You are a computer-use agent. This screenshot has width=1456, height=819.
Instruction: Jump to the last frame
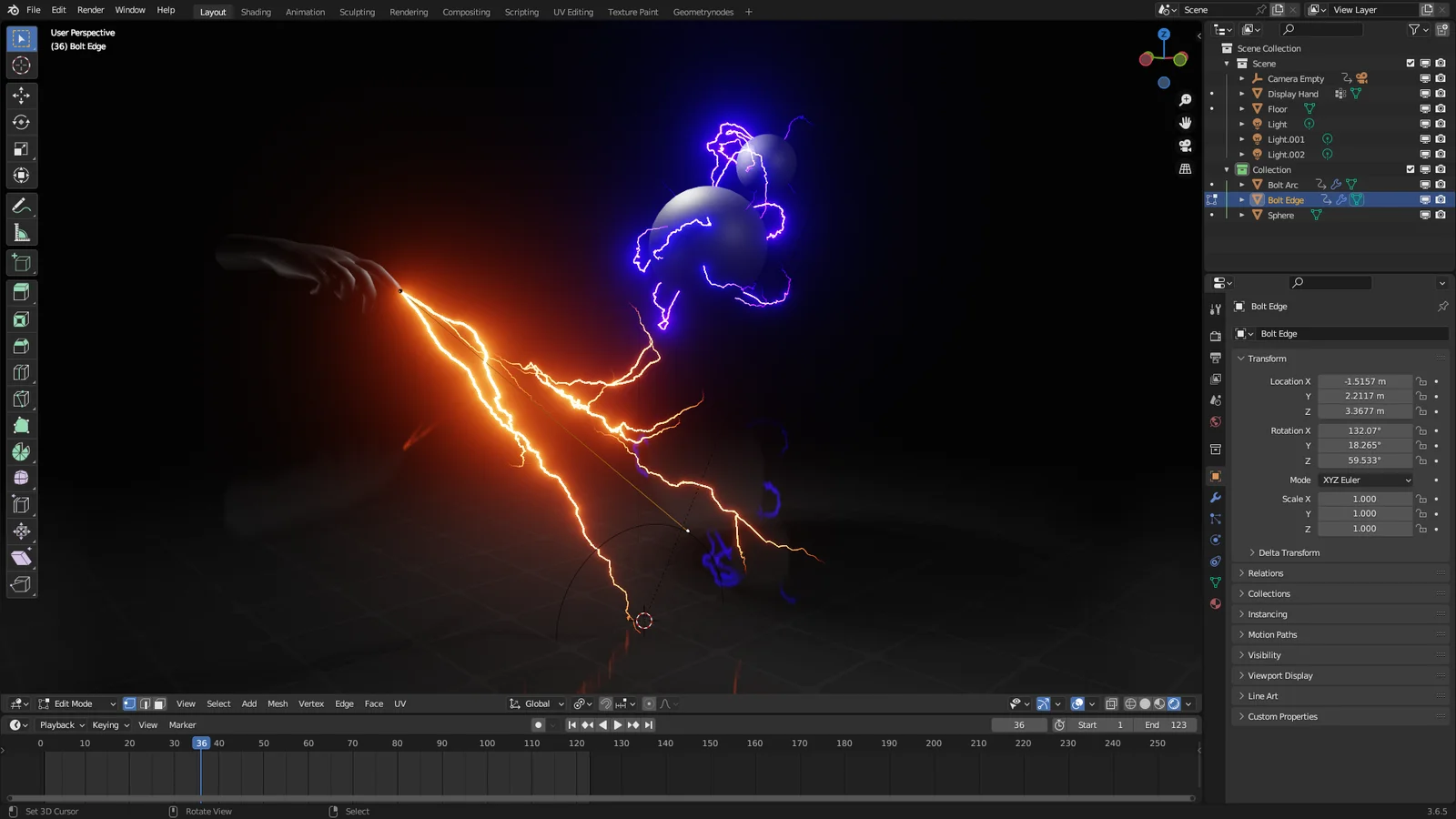coord(648,724)
